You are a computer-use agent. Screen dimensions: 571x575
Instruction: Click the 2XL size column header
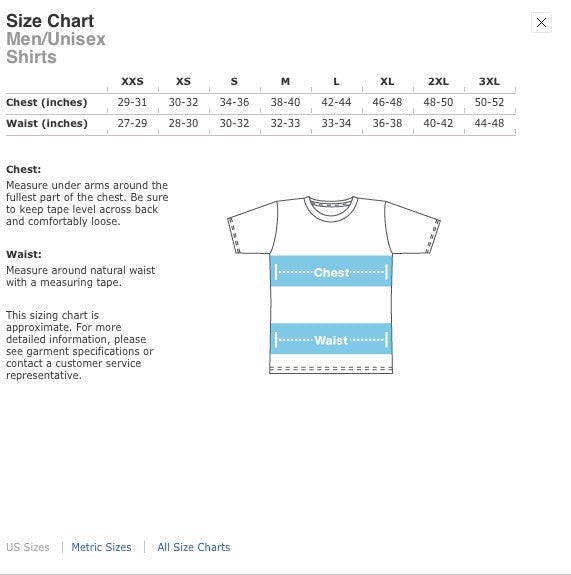(x=438, y=81)
